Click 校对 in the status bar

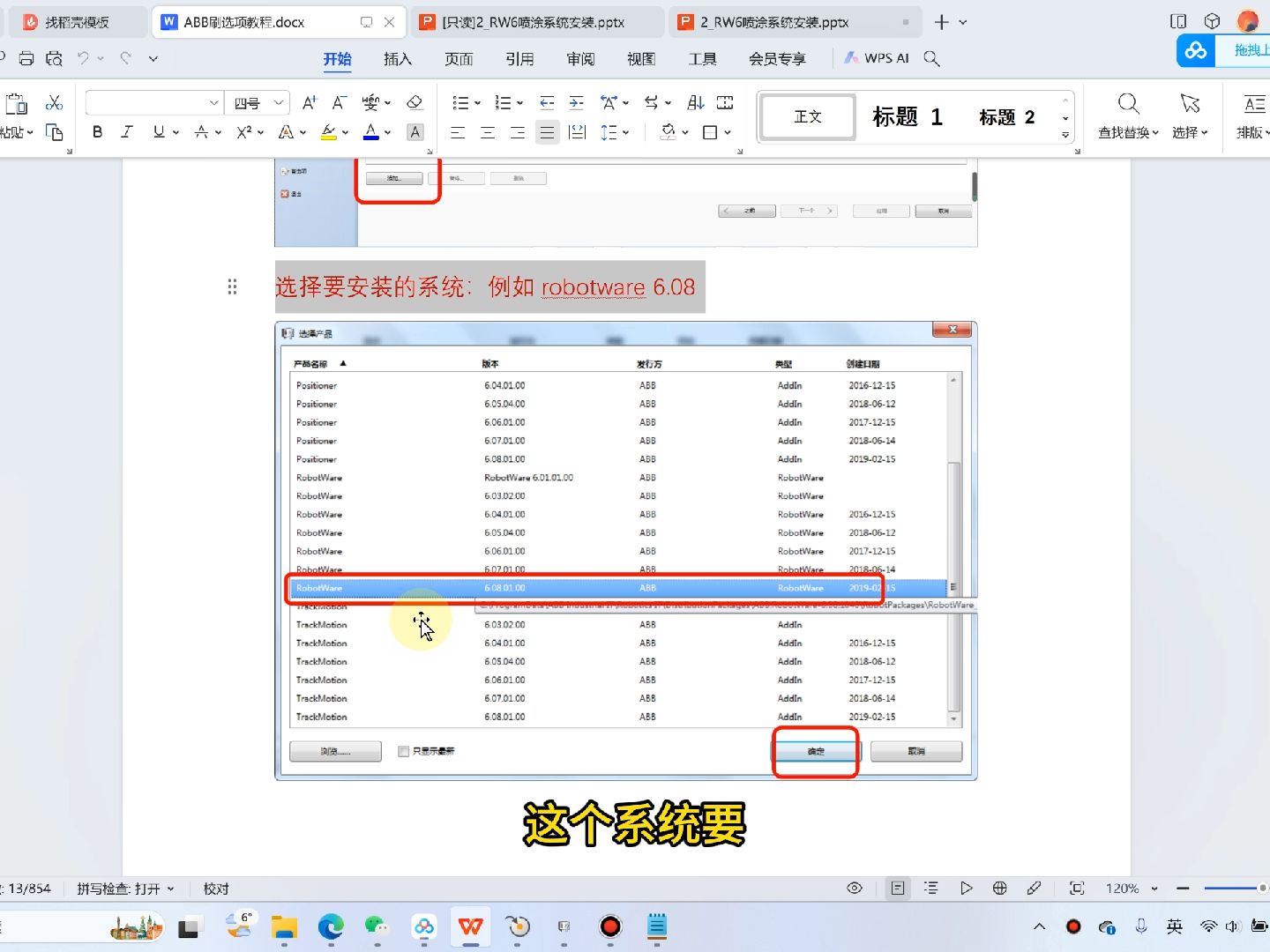[x=216, y=889]
